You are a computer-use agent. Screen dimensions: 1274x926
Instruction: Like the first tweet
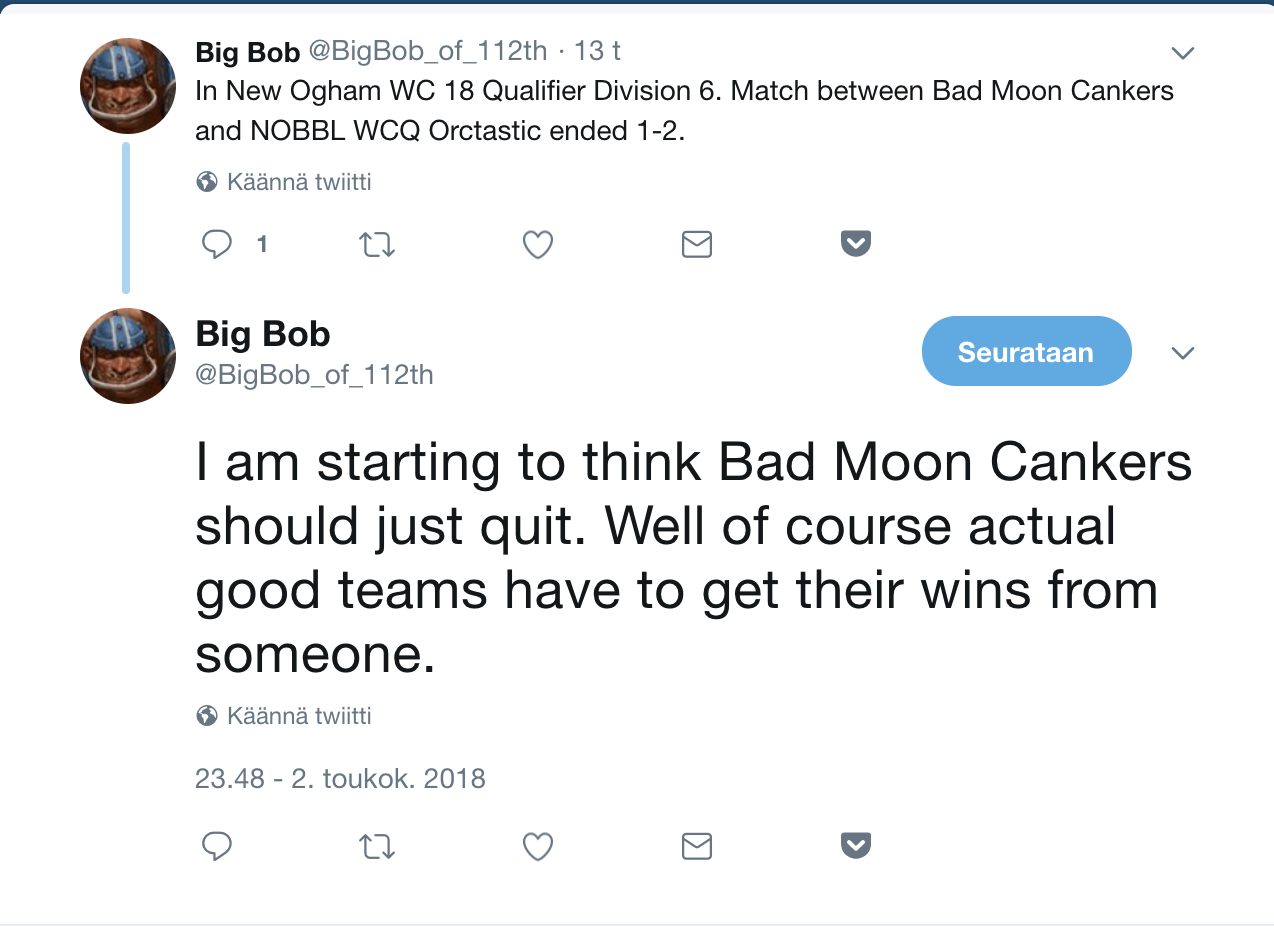[537, 244]
